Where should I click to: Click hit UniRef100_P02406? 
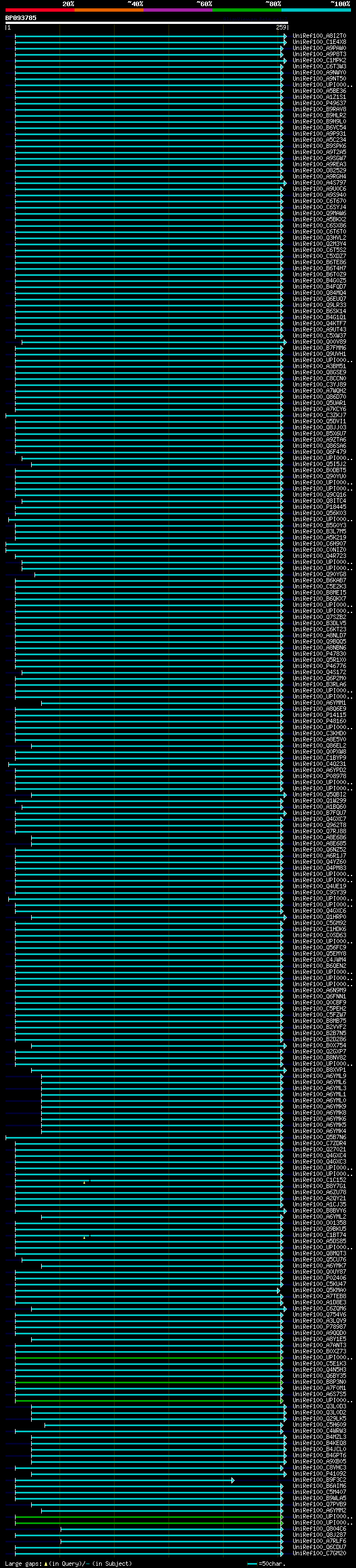(x=319, y=1278)
